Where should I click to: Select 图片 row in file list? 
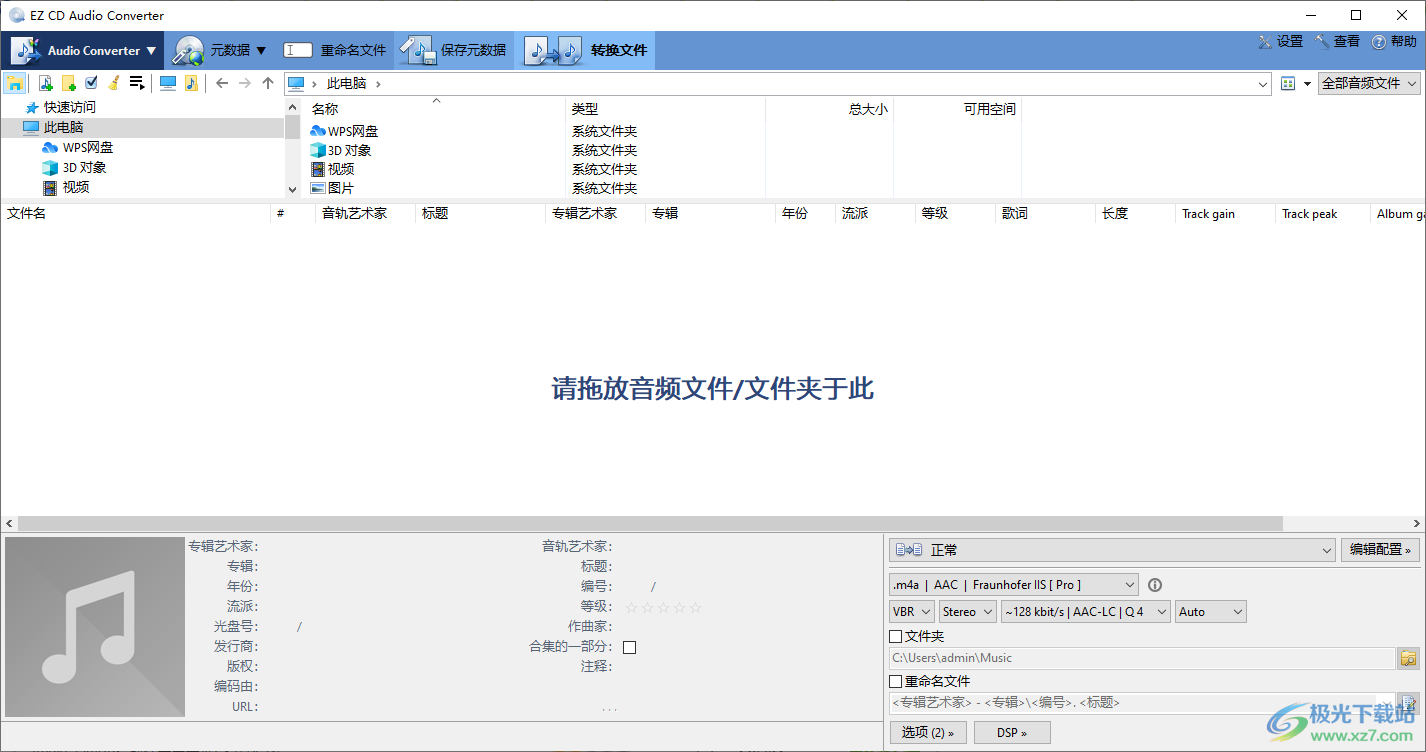340,188
